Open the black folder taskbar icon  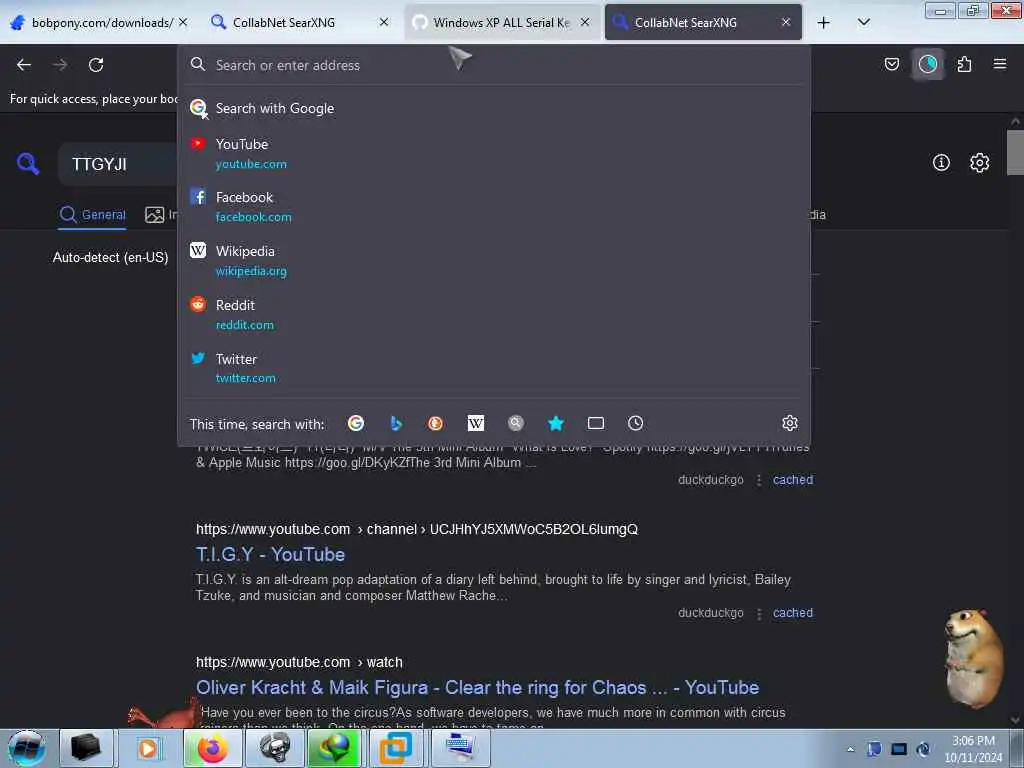tap(86, 748)
